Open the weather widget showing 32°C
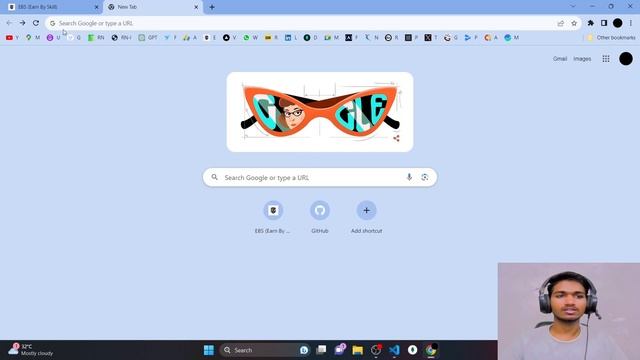Viewport: 640px width, 360px height. tap(31, 350)
